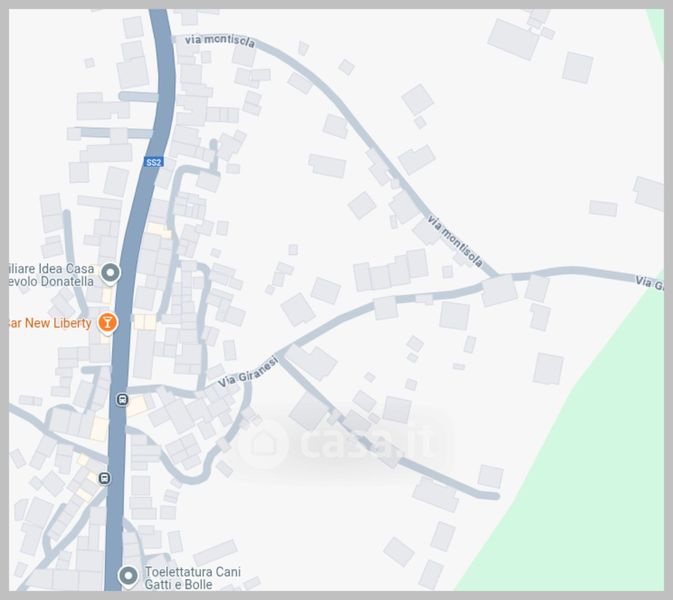
Task: Click the bus stop icon near Via Giranesi junction
Action: tap(122, 400)
